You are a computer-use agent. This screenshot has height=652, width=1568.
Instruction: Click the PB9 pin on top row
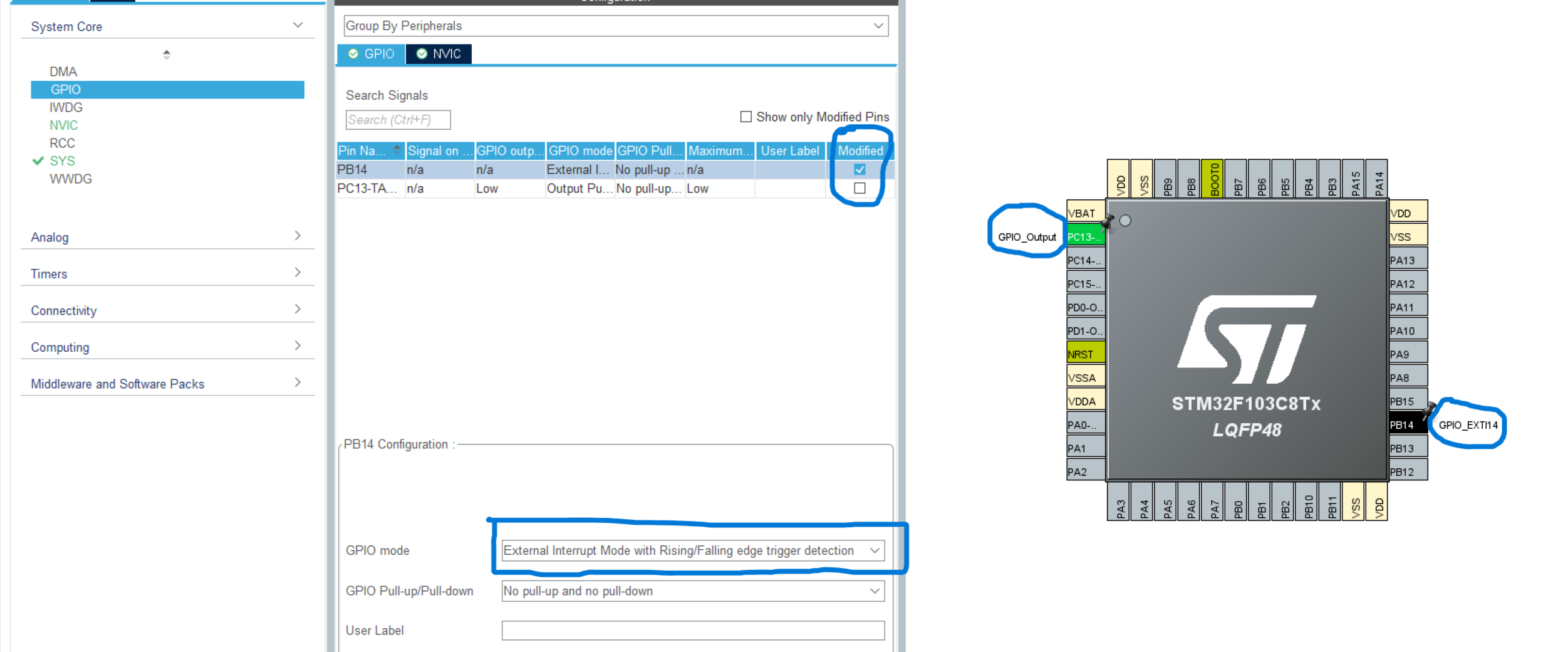coord(1167,179)
